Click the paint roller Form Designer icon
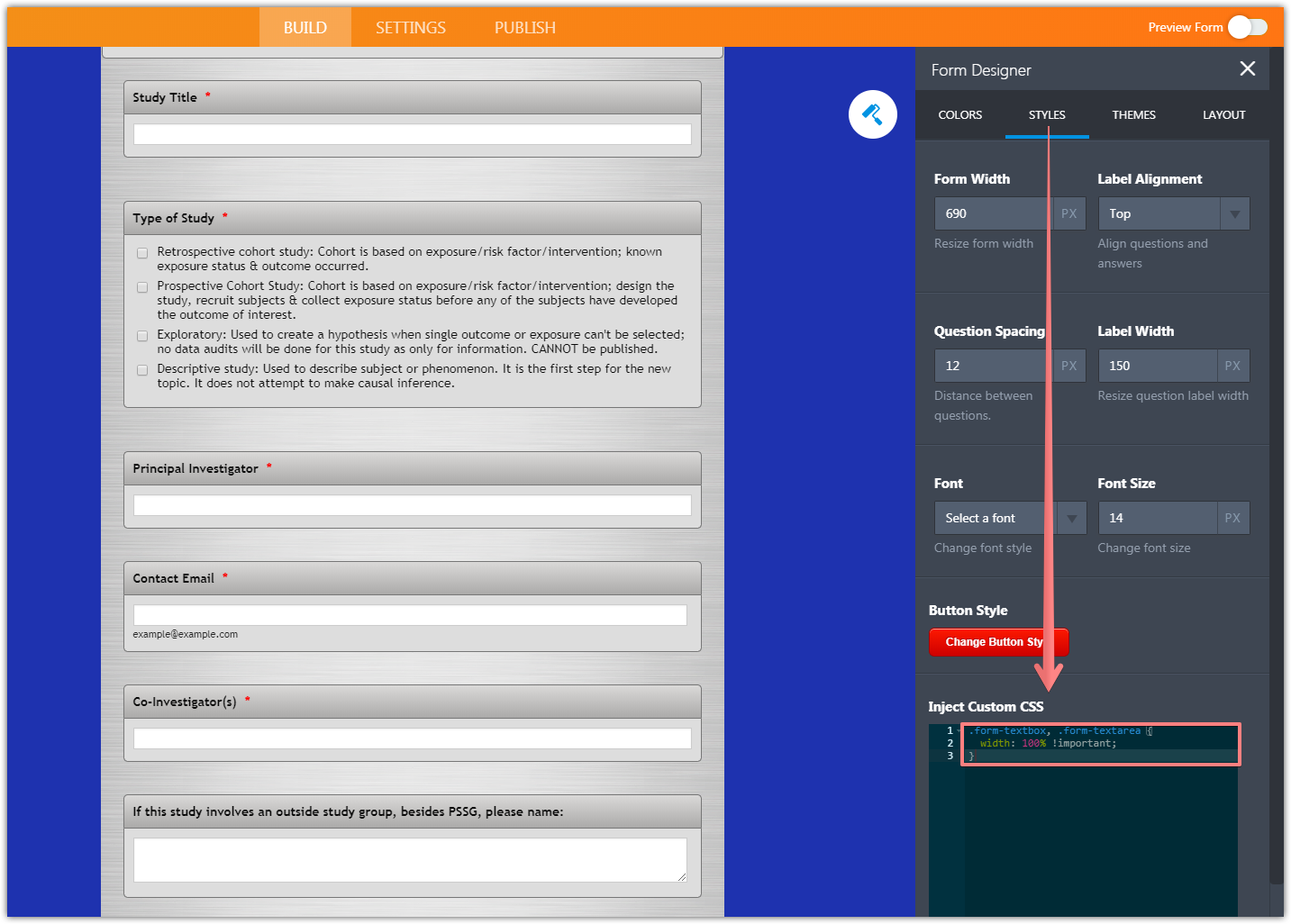The image size is (1291, 924). pos(872,114)
